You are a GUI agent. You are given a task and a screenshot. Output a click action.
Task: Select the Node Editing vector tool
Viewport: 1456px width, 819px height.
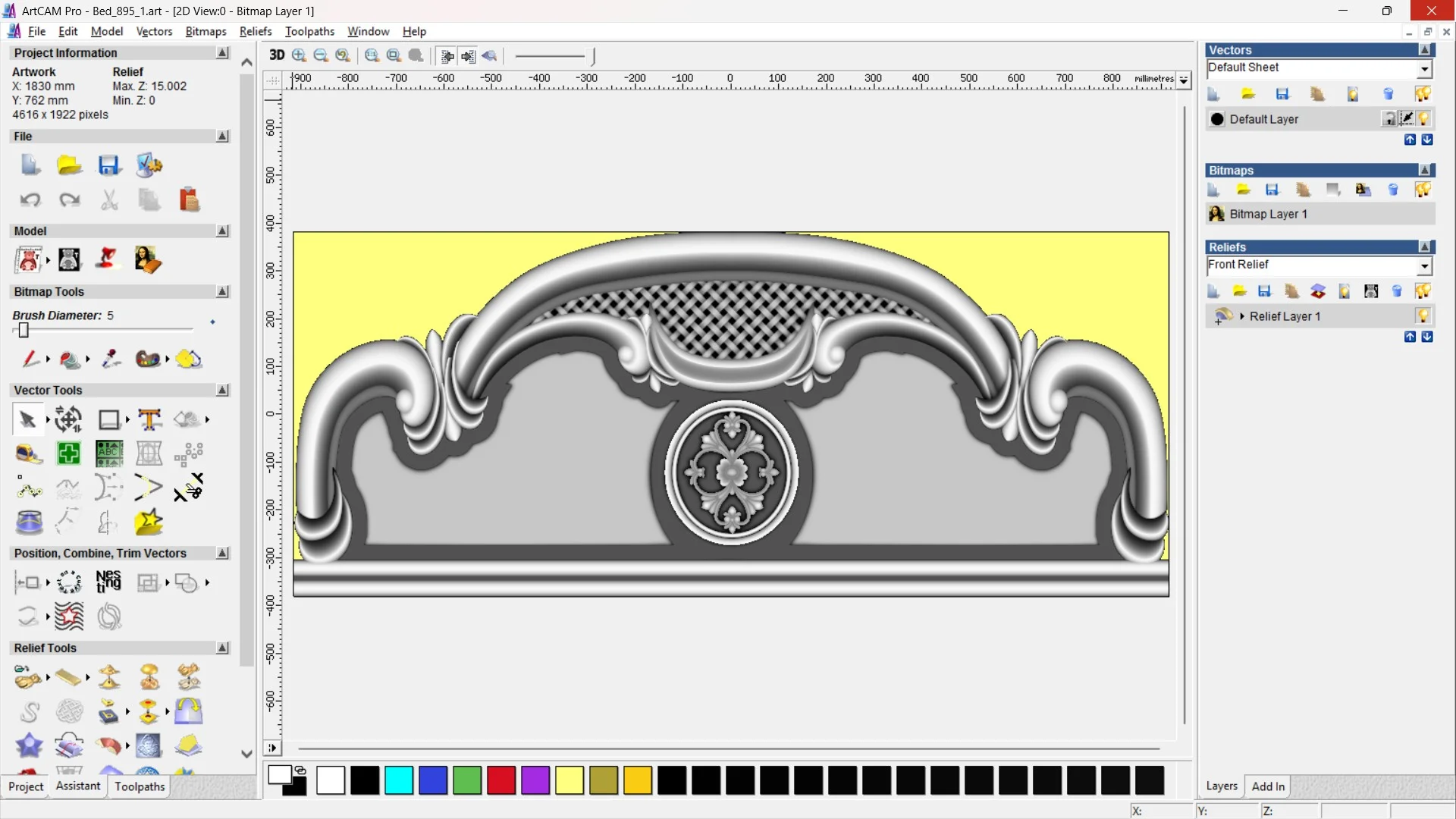pos(29,489)
